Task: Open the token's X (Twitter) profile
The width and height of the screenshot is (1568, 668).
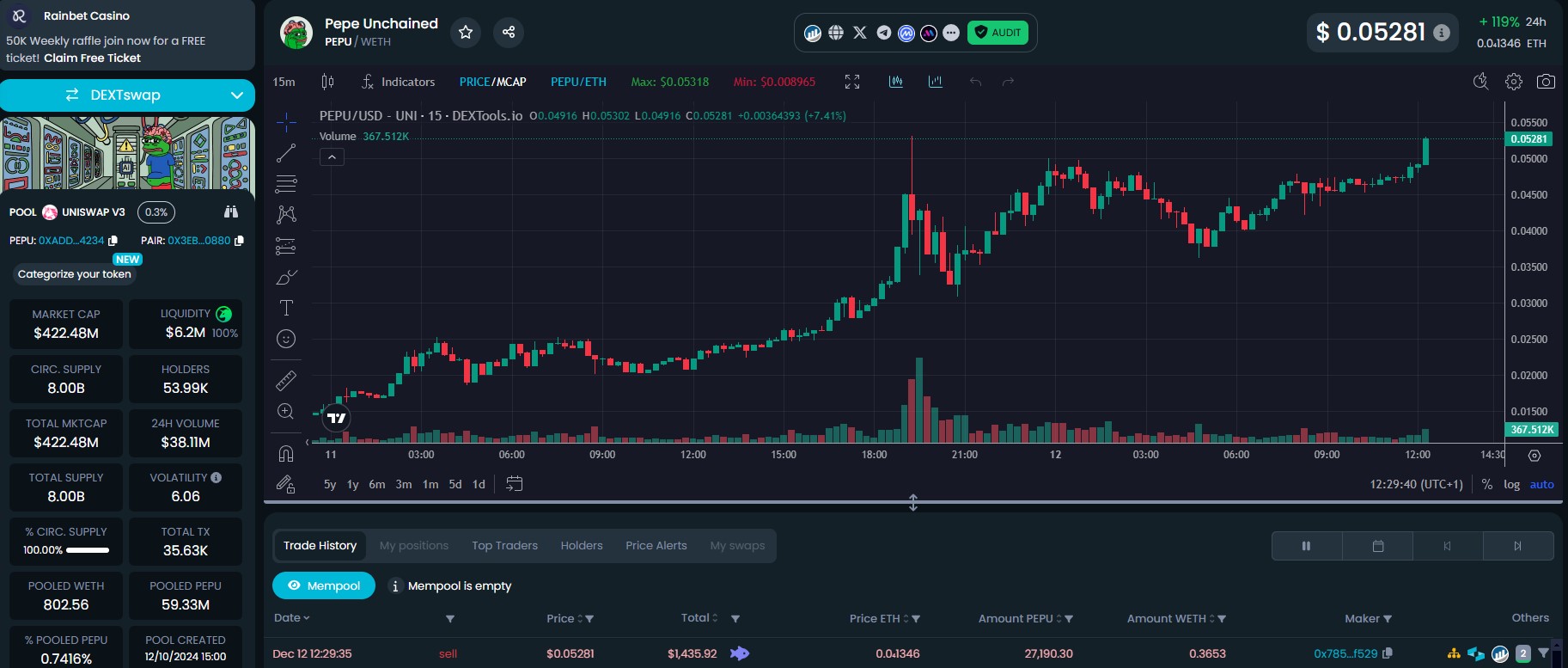Action: [860, 33]
